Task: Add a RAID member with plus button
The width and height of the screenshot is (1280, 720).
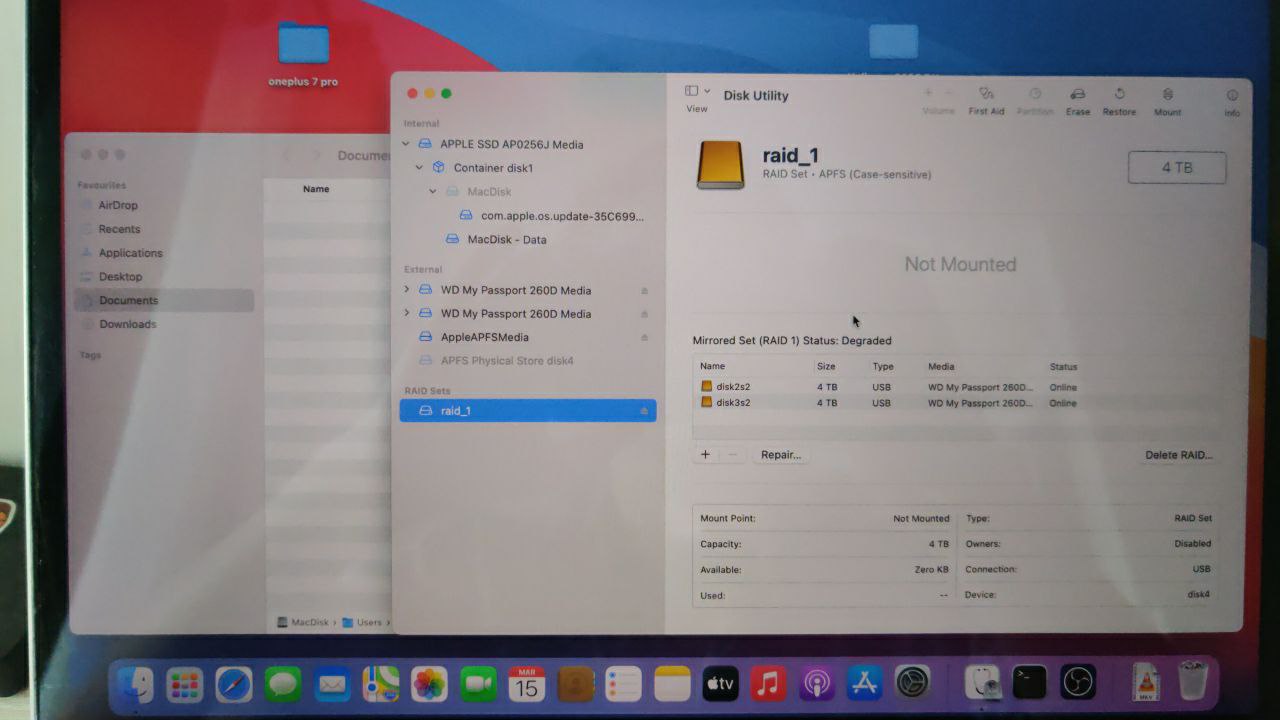Action: pyautogui.click(x=705, y=454)
